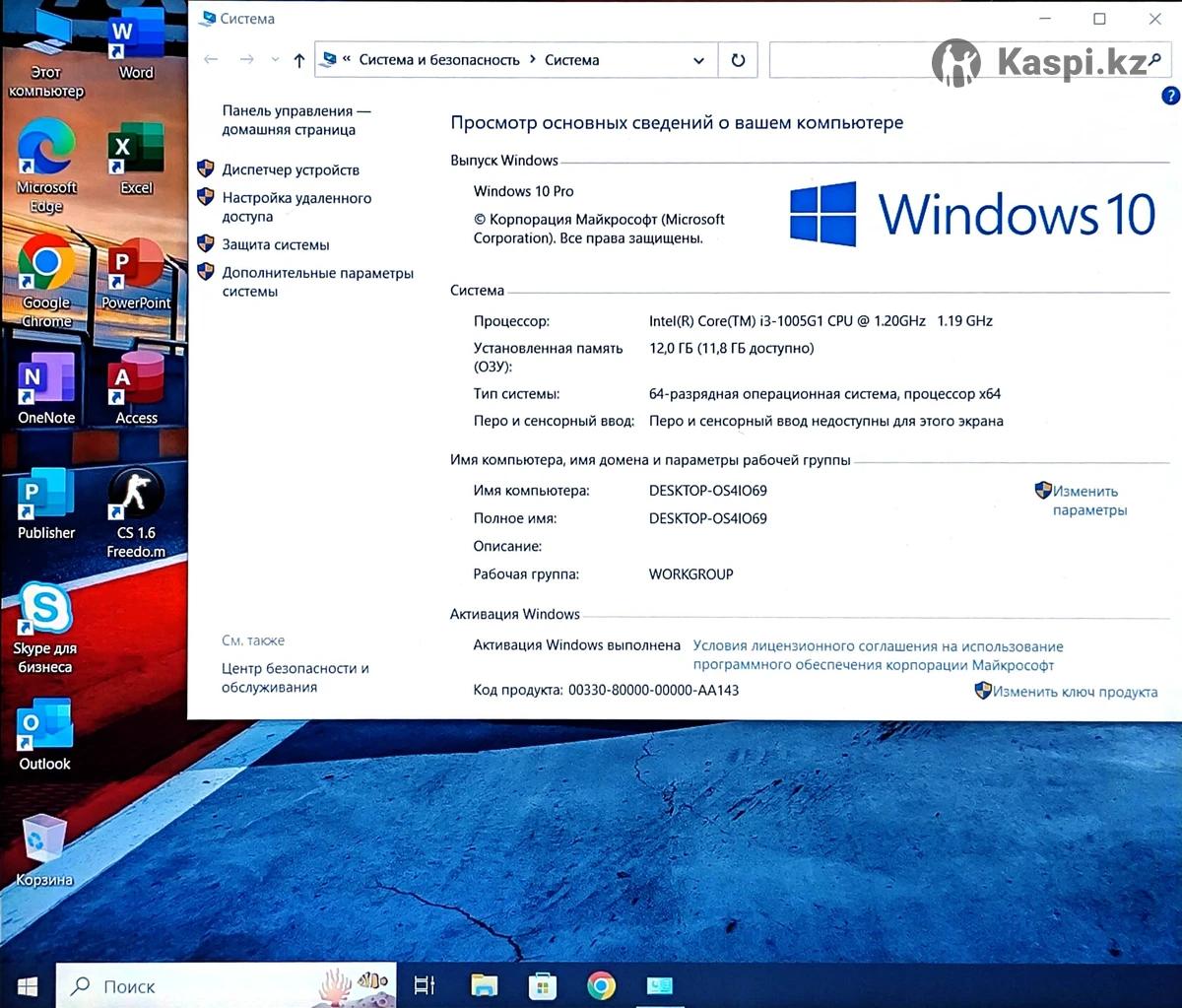The width and height of the screenshot is (1182, 1008).
Task: Click the Система и безопасность breadcrumb
Action: coord(439,60)
